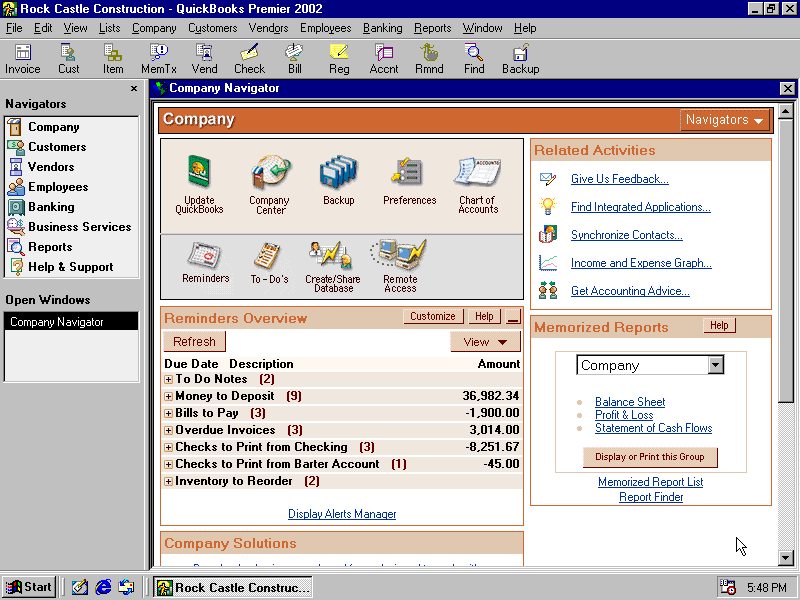This screenshot has height=600, width=800.
Task: Click the Customize button
Action: coord(433,316)
